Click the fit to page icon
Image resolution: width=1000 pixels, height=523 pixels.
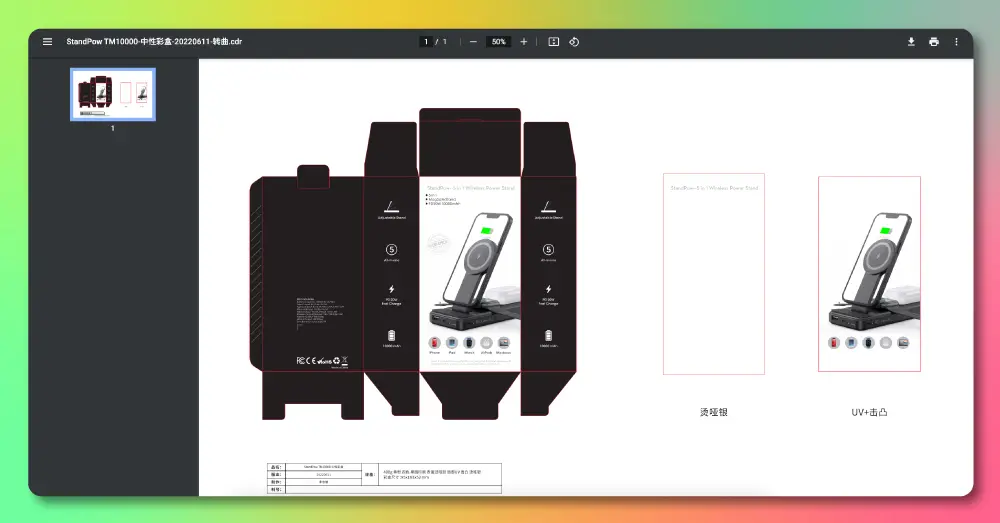point(554,41)
